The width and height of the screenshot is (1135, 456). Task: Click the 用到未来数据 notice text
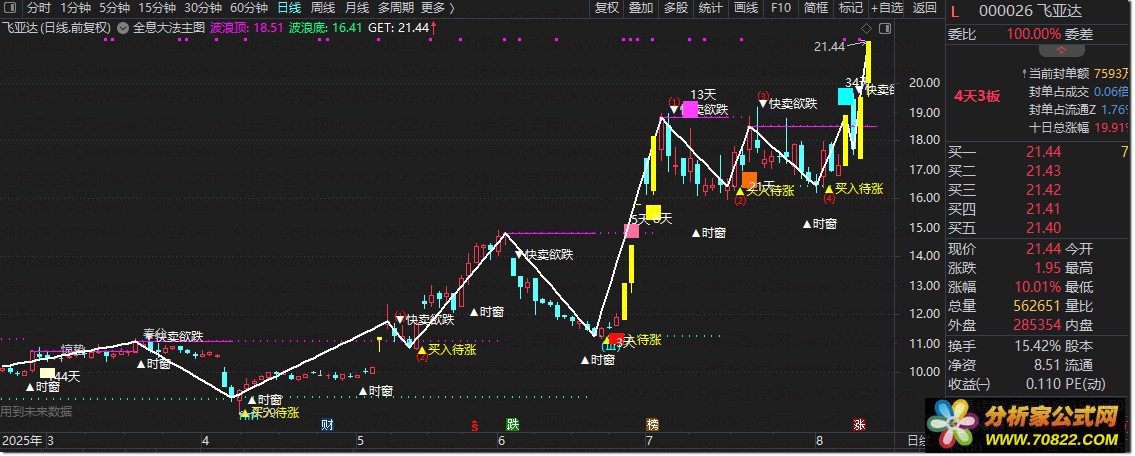coord(36,412)
